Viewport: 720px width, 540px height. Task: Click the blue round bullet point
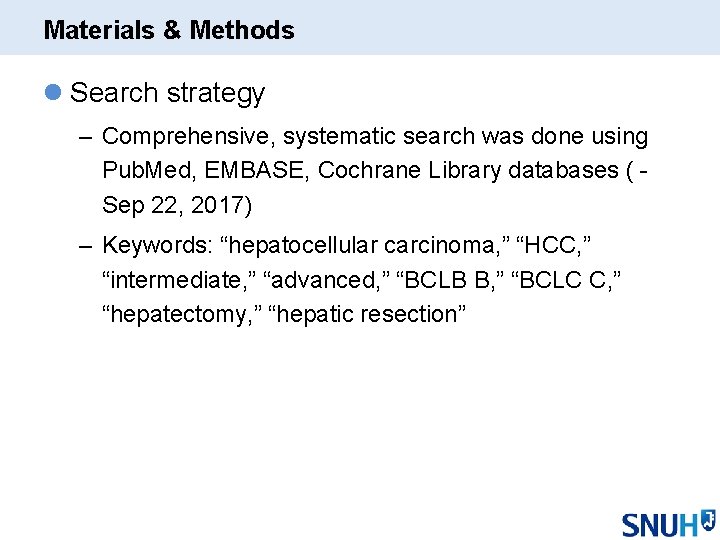pos(53,93)
